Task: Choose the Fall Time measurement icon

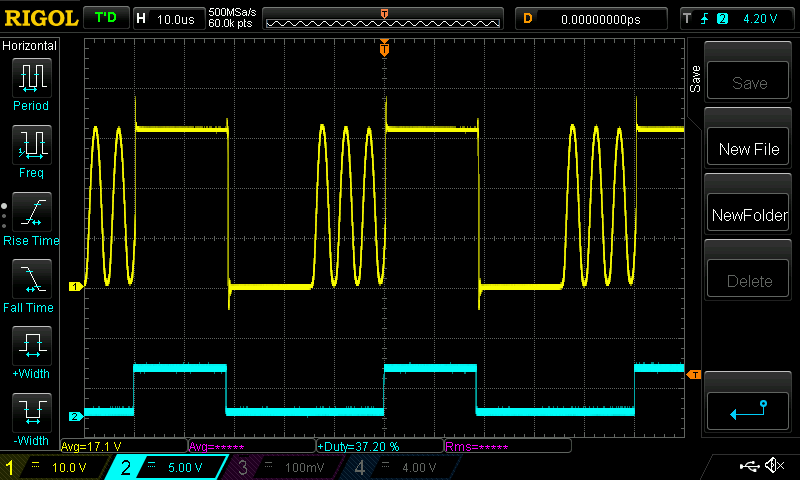Action: click(31, 280)
